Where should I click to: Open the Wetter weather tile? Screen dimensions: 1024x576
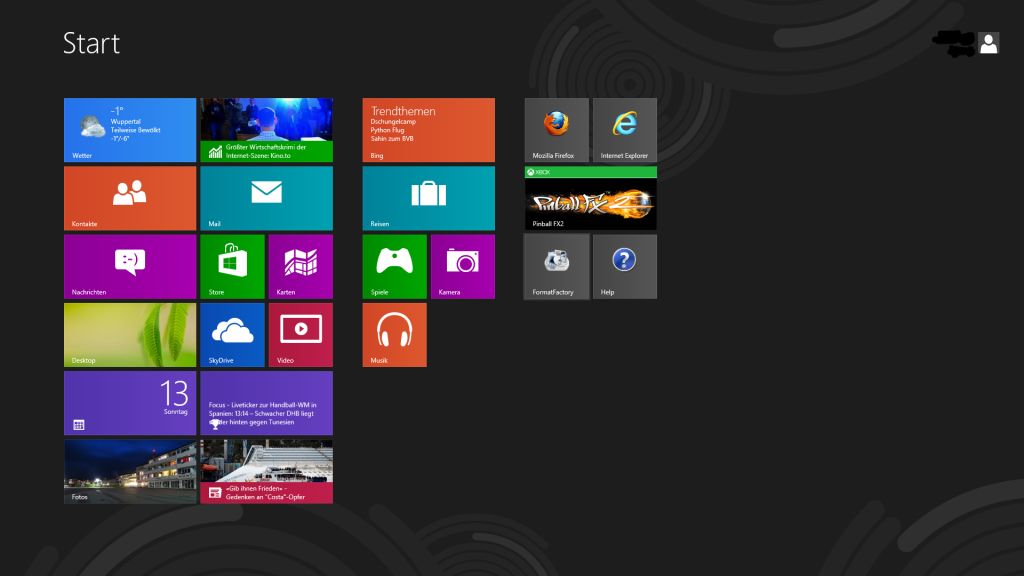tap(130, 130)
